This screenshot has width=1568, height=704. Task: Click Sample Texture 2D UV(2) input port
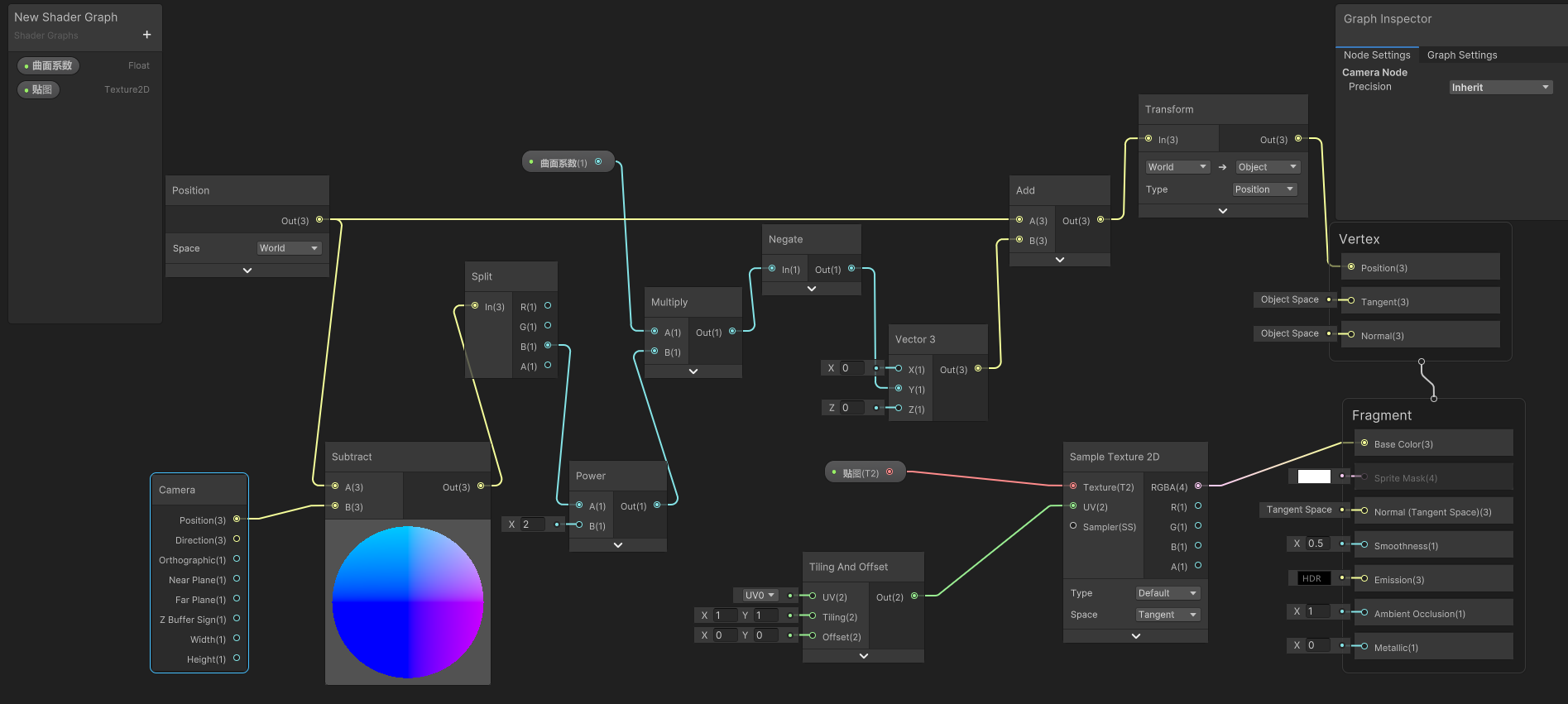coord(1073,506)
